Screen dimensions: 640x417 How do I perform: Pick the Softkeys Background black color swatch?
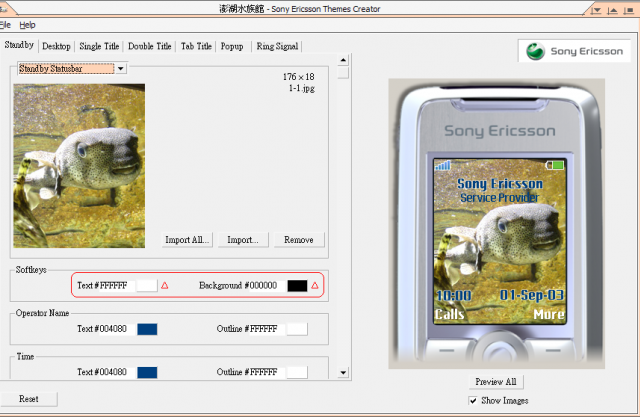297,286
